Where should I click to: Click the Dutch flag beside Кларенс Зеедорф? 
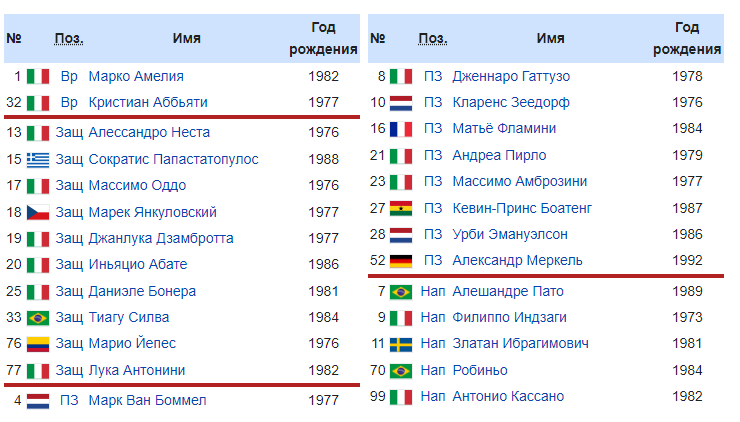point(401,102)
